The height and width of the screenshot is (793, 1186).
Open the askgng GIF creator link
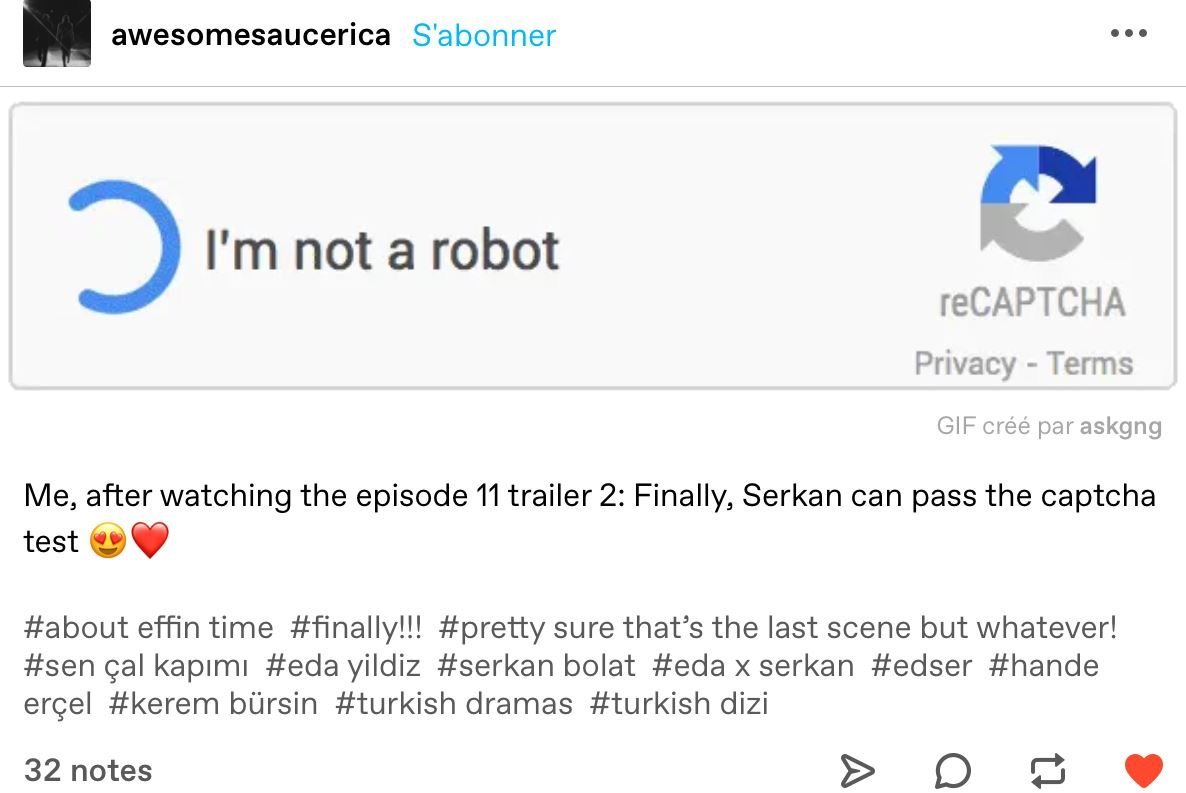1120,426
